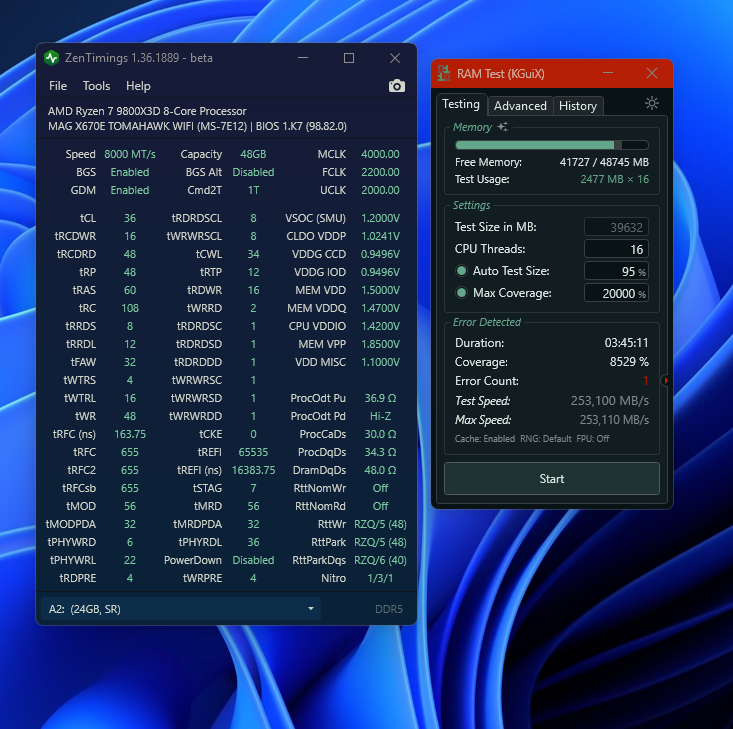The height and width of the screenshot is (729, 733).
Task: Close the ZenTimings window
Action: point(395,58)
